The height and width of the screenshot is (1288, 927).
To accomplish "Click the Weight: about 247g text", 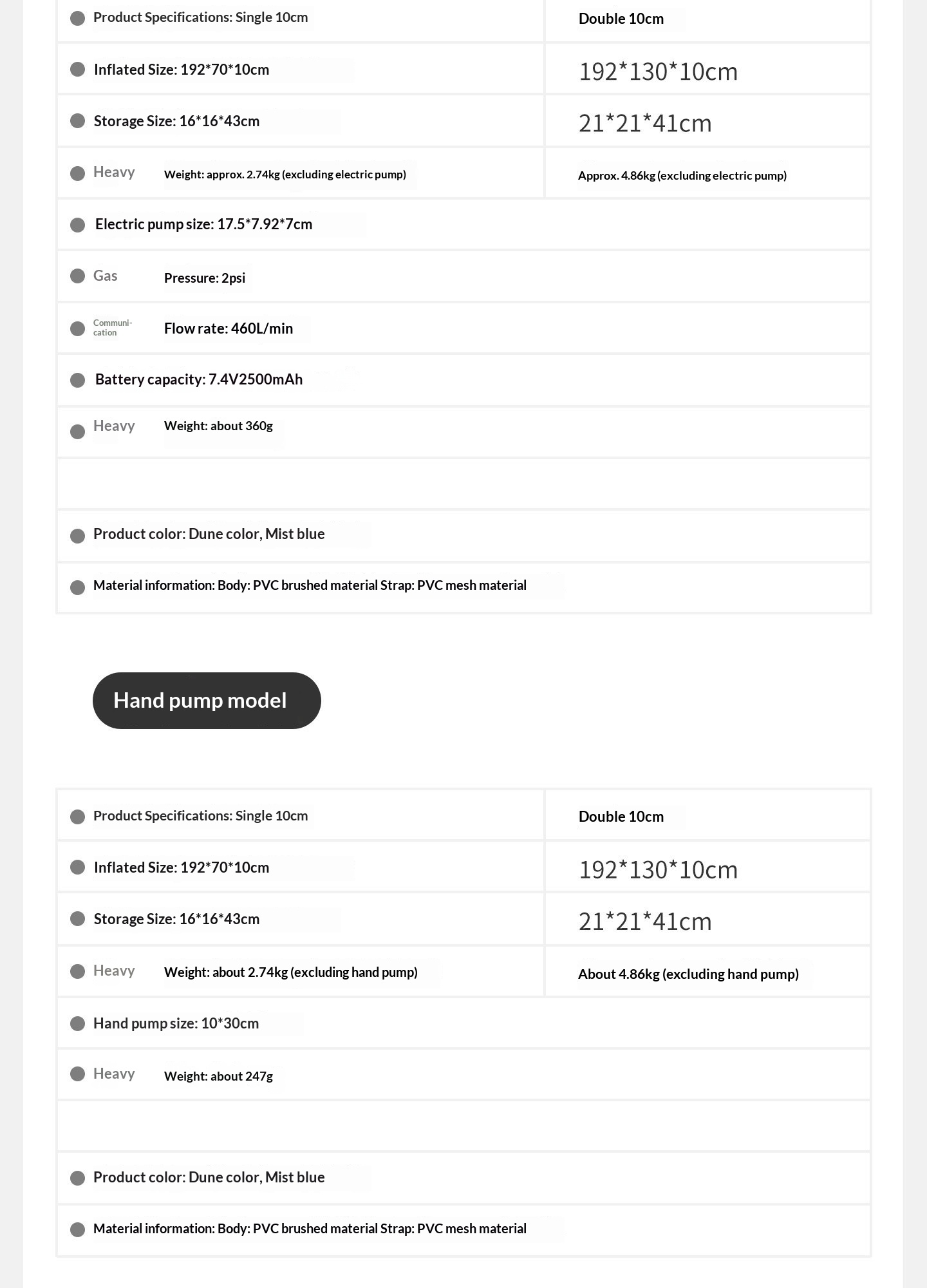I will click(x=218, y=1076).
